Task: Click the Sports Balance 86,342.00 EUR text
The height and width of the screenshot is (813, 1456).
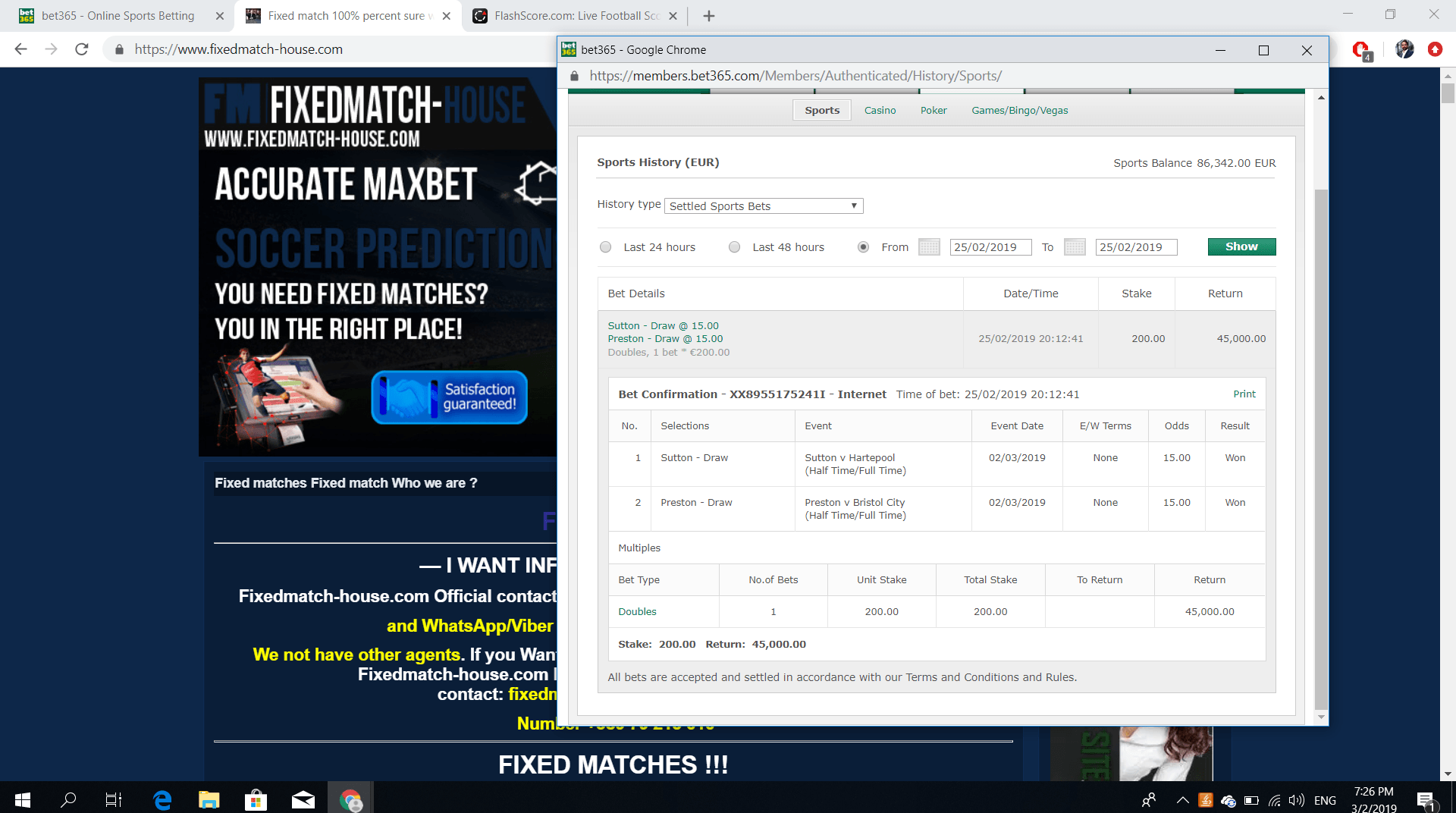Action: click(1194, 163)
